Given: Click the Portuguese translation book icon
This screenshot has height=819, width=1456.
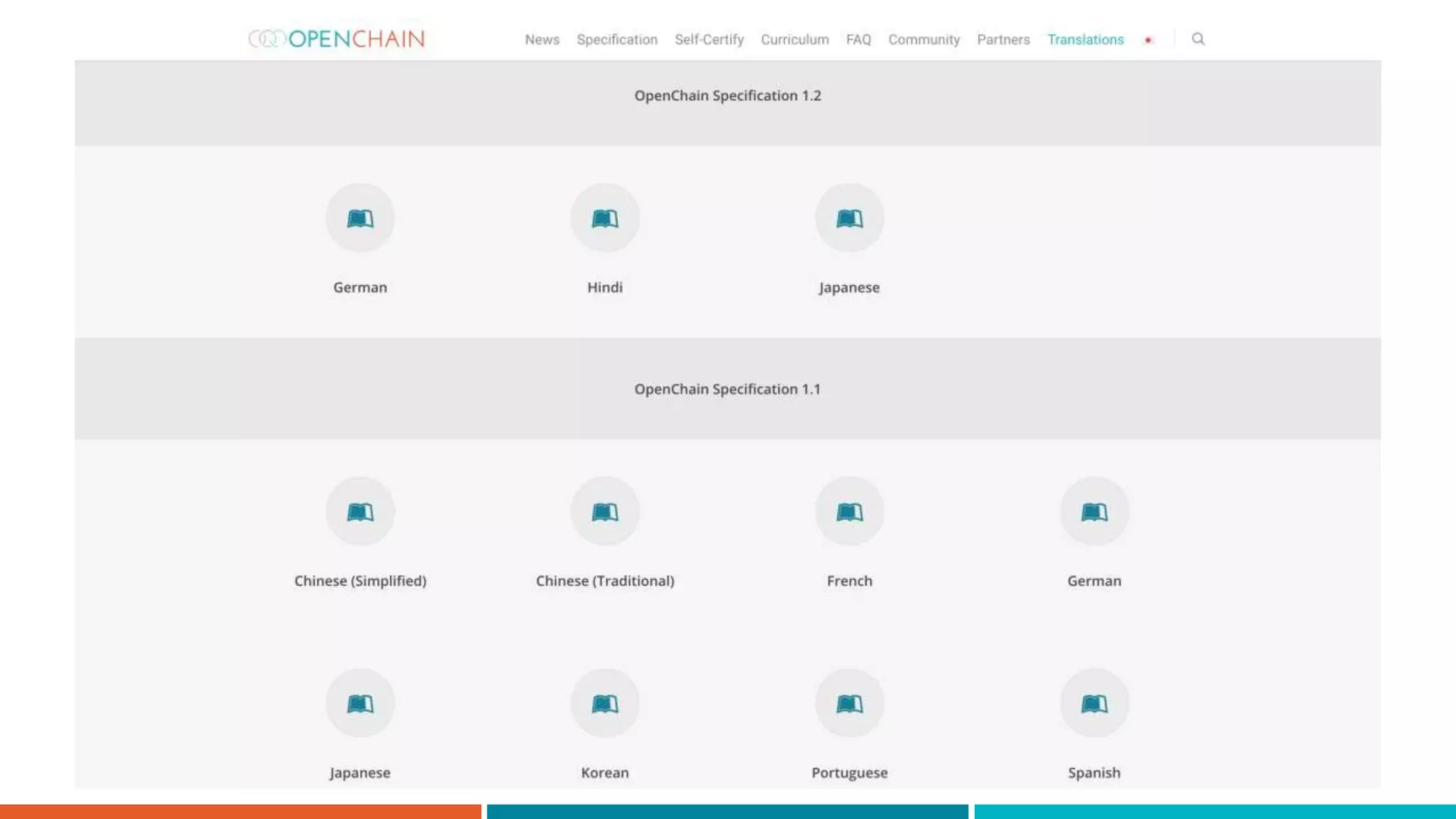Looking at the screenshot, I should pos(849,704).
